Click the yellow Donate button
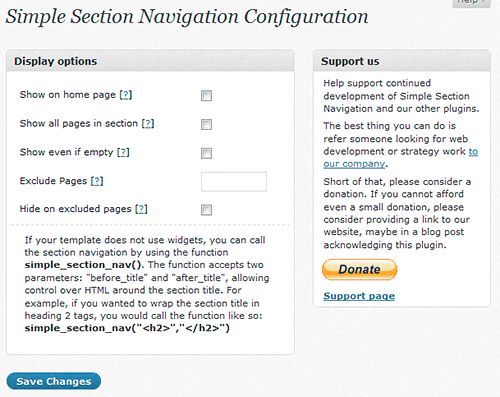 click(x=359, y=269)
